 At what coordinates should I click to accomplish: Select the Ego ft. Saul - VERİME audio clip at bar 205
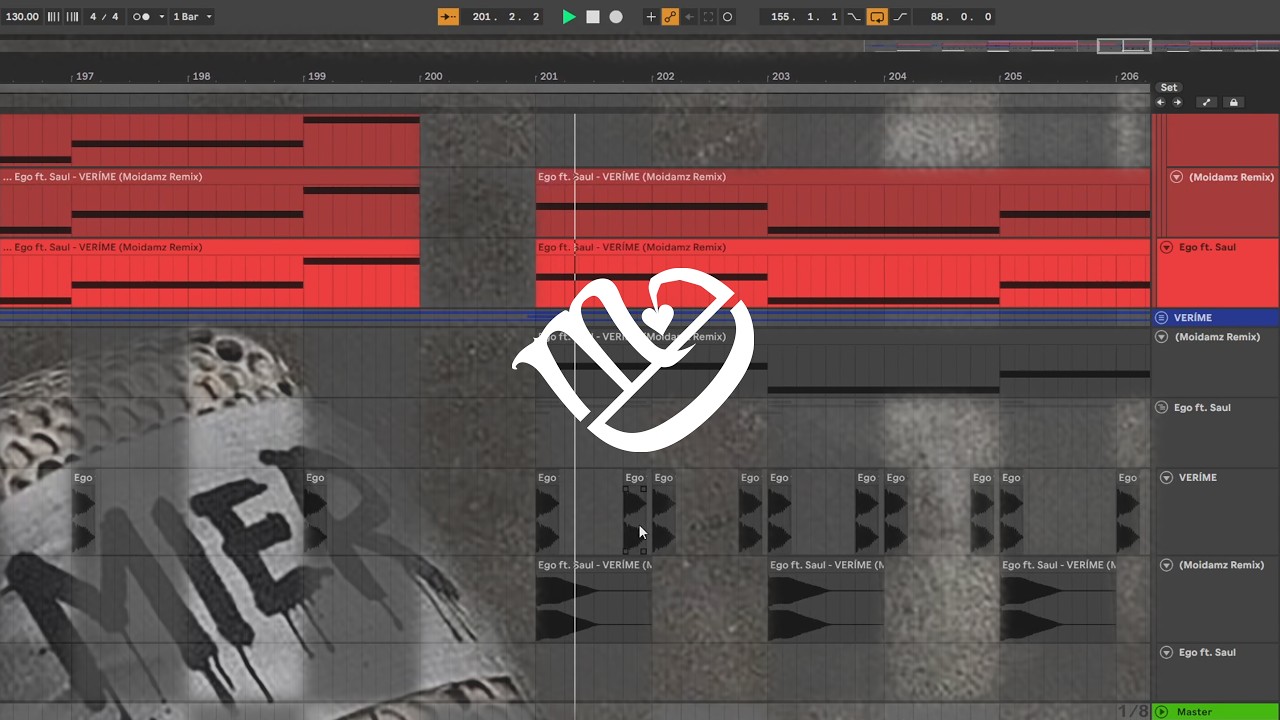pos(1058,600)
